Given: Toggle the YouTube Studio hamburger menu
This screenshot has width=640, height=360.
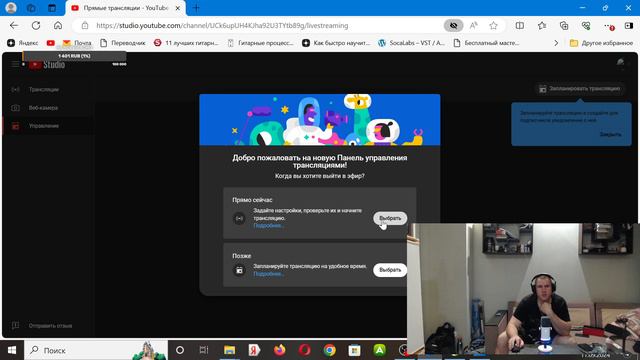Looking at the screenshot, I should (15, 64).
